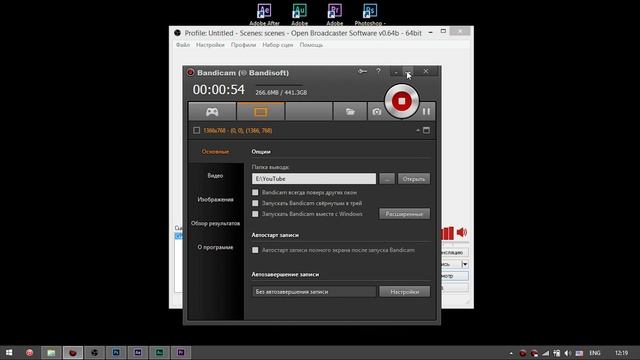Click the full-screen window icon in resolution bar

(x=426, y=130)
